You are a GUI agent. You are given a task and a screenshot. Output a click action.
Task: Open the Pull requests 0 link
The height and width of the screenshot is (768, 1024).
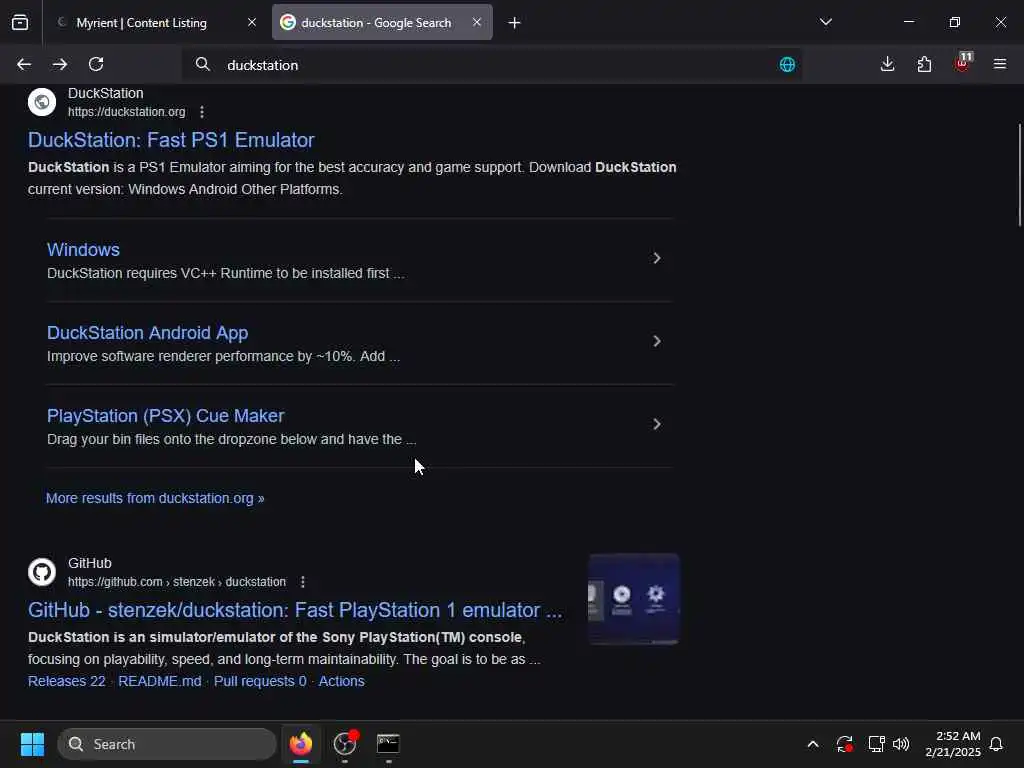click(260, 681)
